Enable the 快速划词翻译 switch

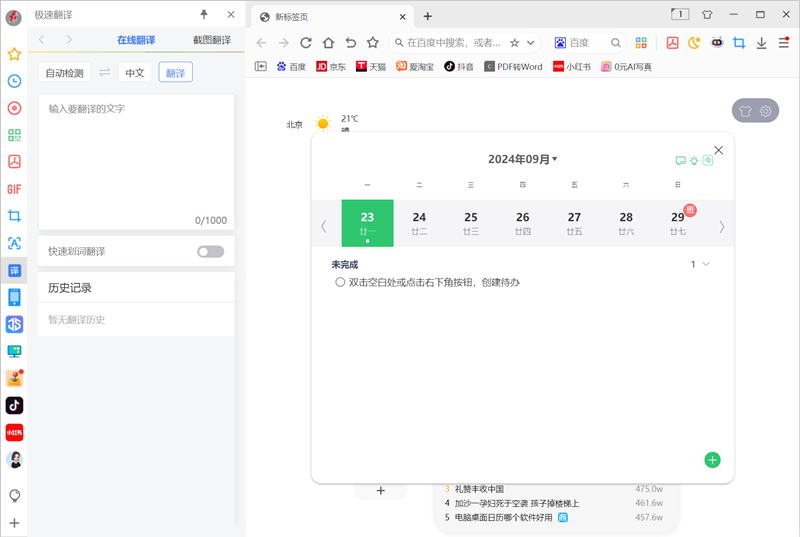pos(210,251)
